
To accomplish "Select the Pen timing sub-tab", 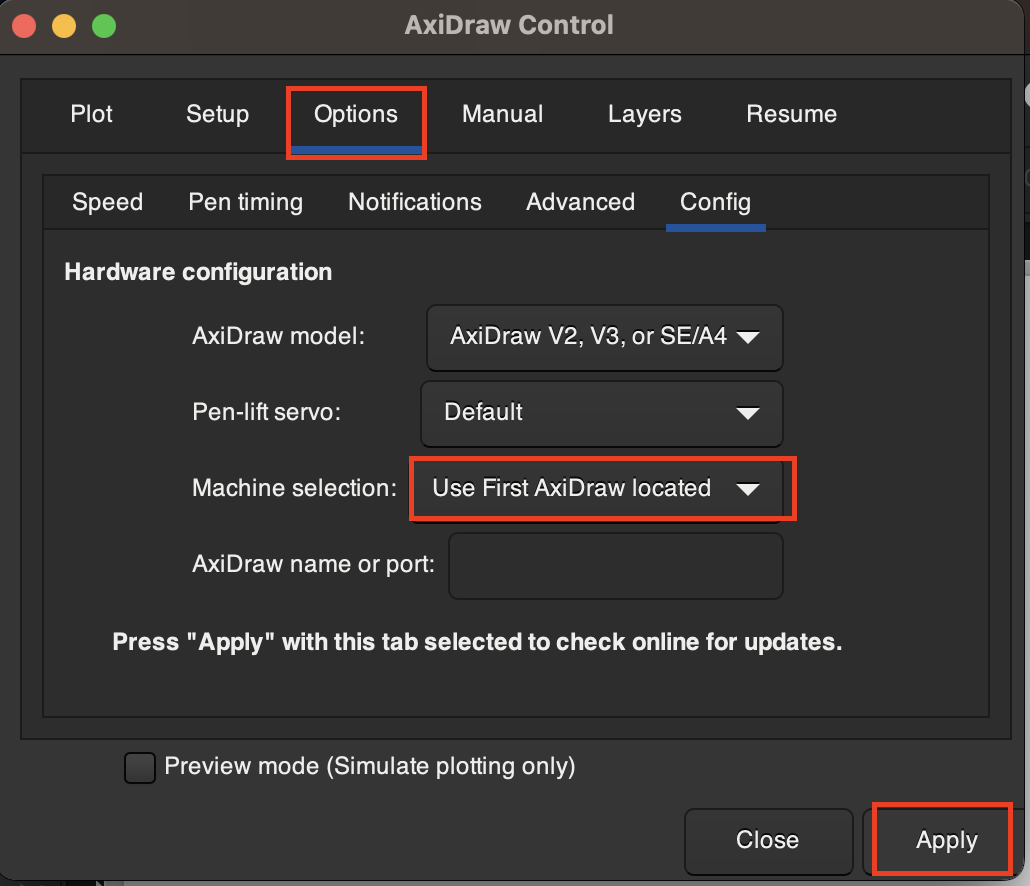I will 246,202.
